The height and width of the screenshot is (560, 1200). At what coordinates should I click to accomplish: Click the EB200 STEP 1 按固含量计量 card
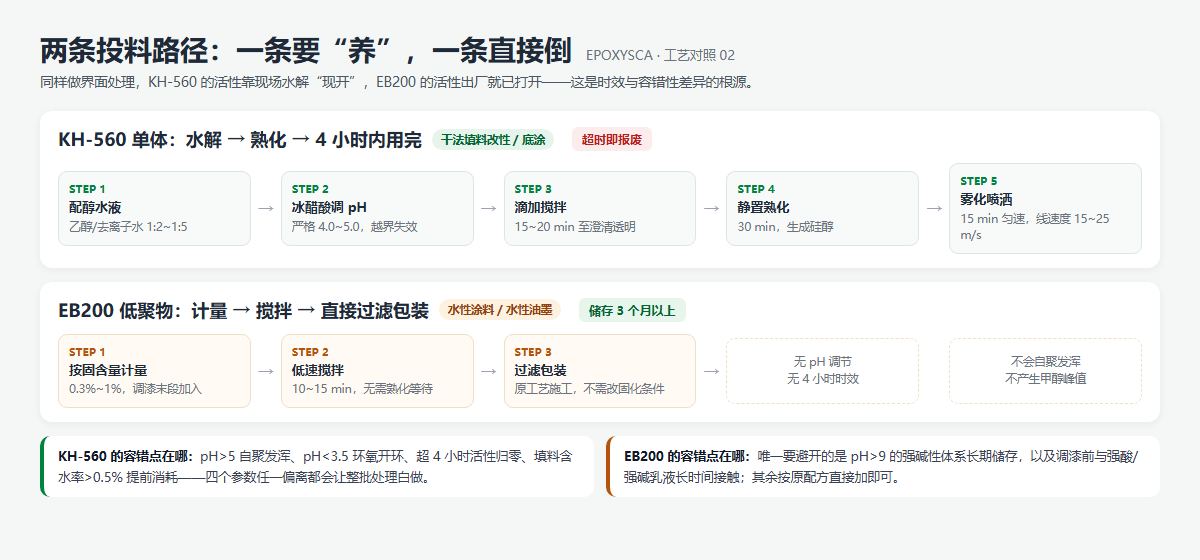click(154, 371)
